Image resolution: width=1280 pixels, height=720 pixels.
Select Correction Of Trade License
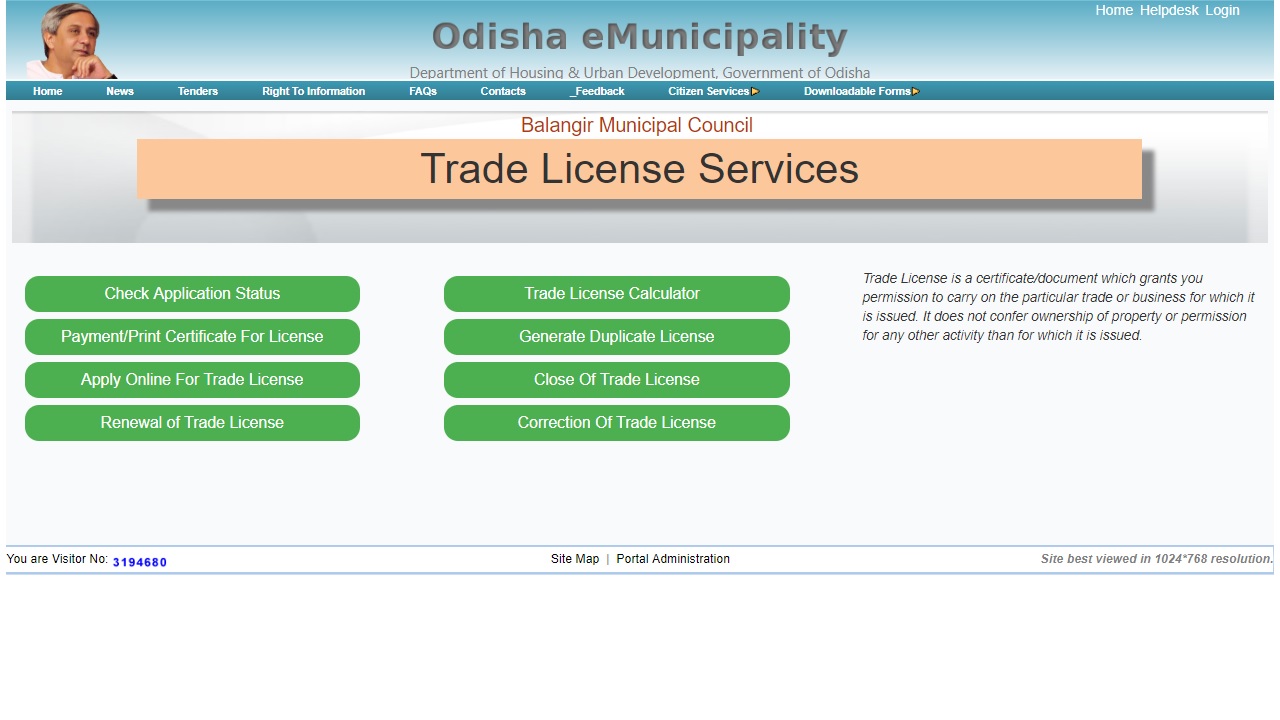(x=616, y=423)
